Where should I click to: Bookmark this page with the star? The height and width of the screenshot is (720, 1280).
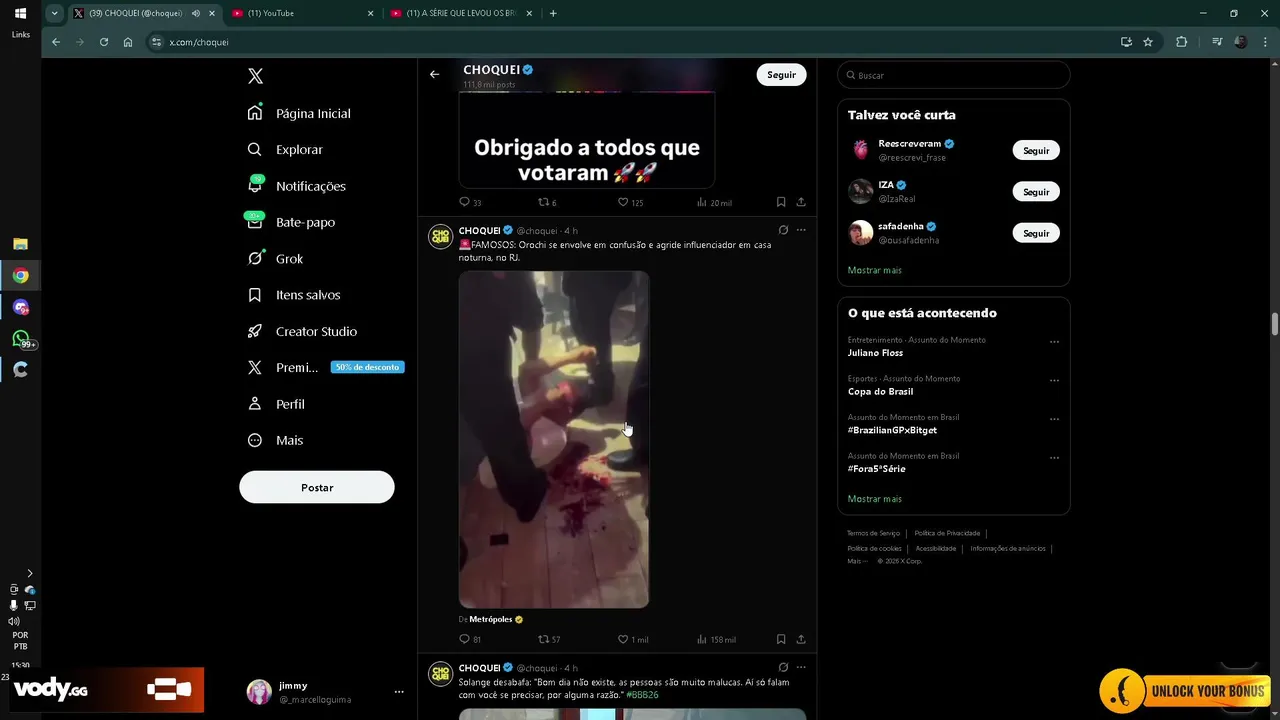[x=1148, y=42]
